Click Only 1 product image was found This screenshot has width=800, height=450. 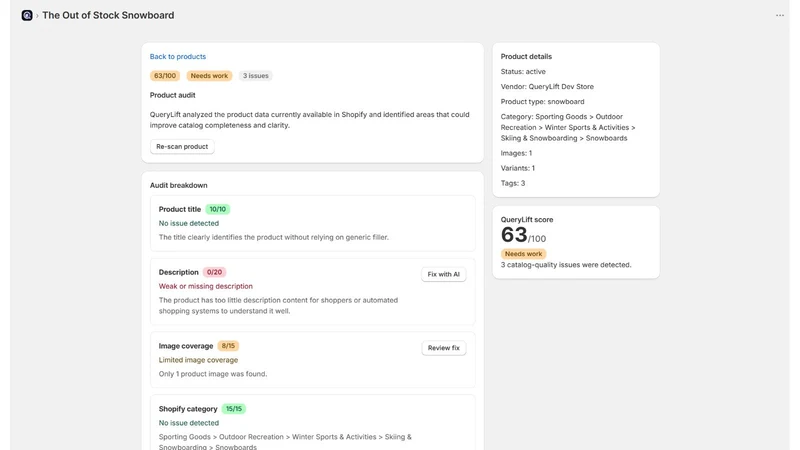[x=213, y=374]
